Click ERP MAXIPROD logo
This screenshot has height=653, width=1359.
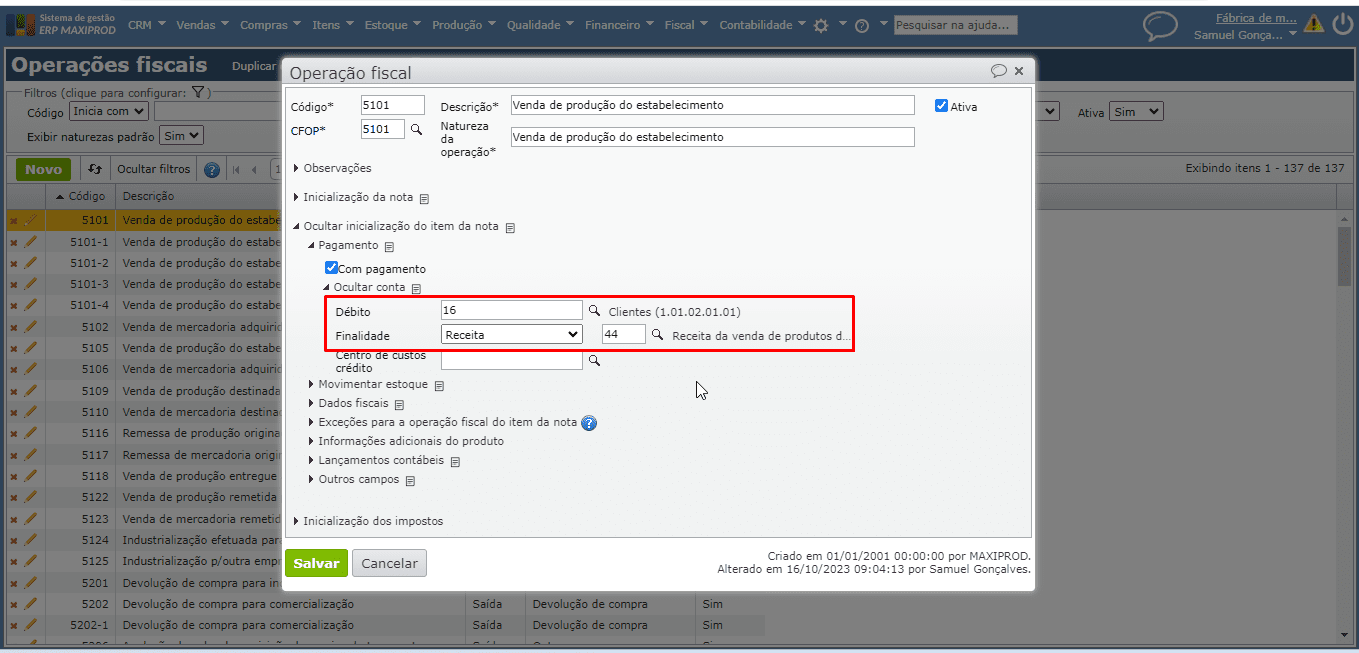[62, 25]
